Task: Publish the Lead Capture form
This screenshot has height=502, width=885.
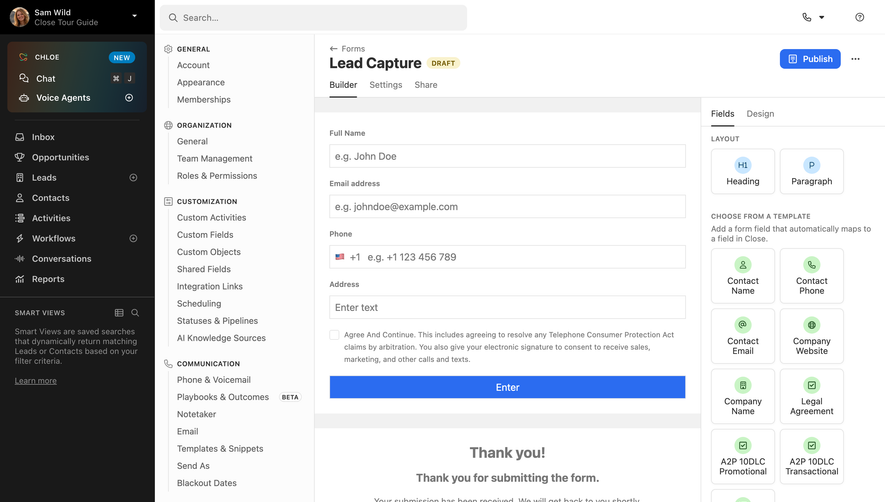Action: click(810, 59)
